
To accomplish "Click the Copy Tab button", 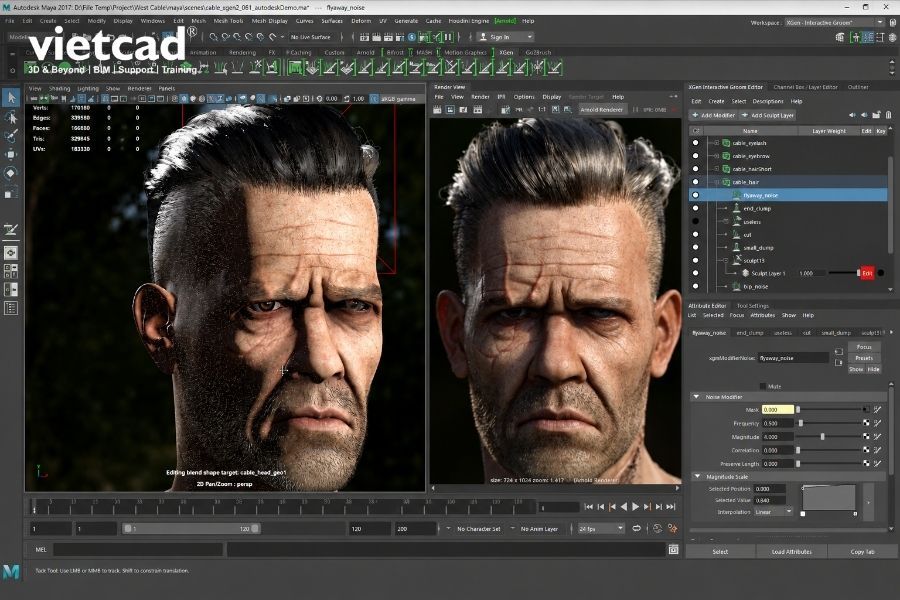I will (x=862, y=552).
